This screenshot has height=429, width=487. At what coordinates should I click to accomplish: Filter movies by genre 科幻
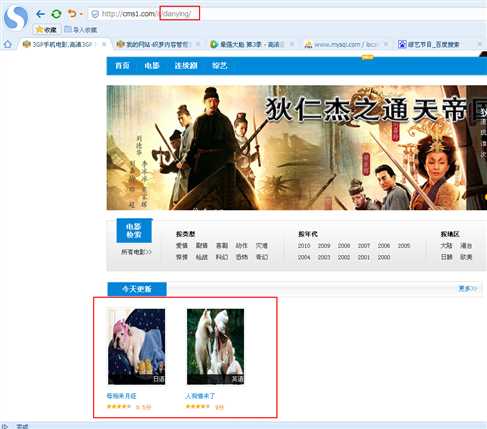pos(222,257)
